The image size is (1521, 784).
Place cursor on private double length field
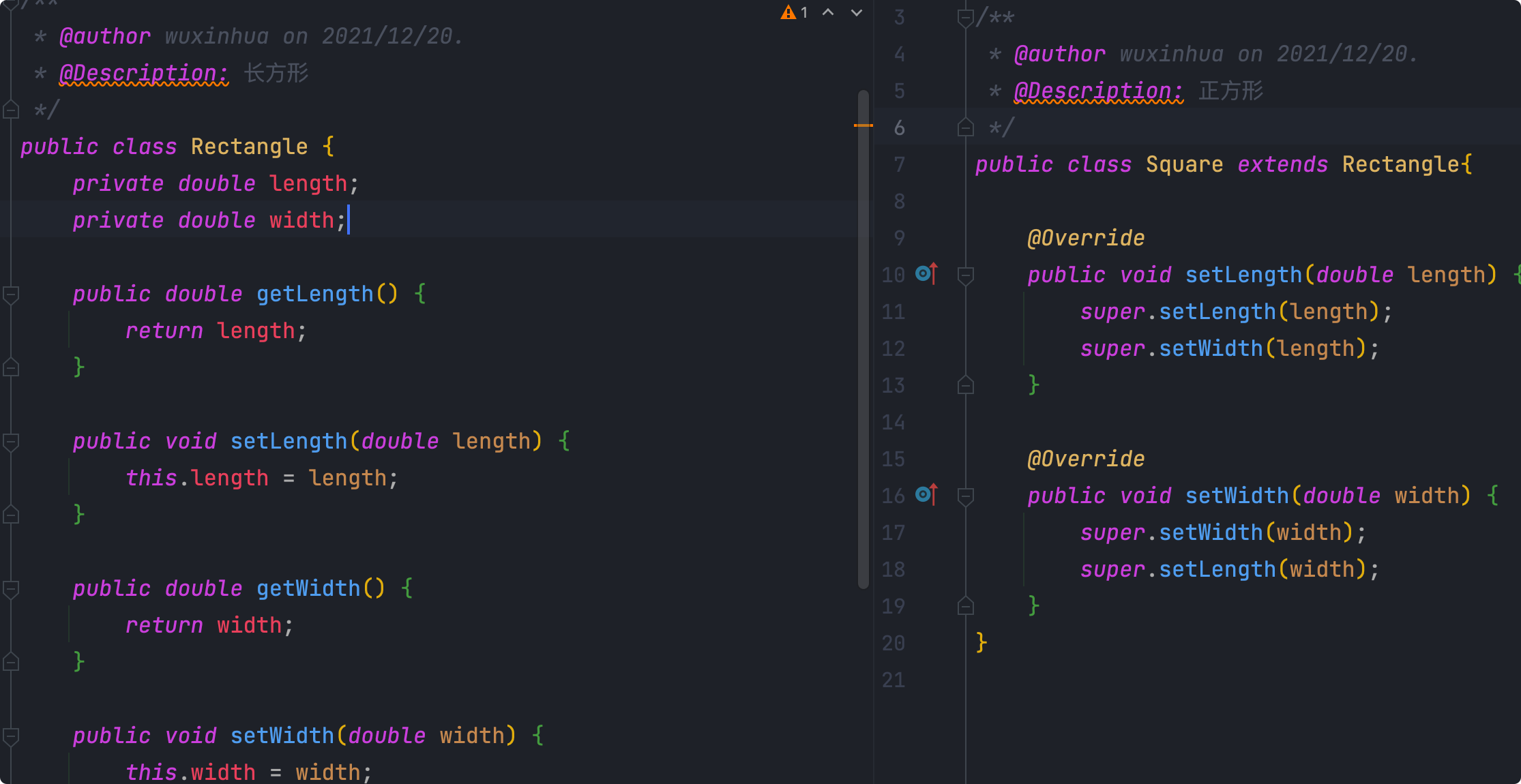[x=308, y=183]
